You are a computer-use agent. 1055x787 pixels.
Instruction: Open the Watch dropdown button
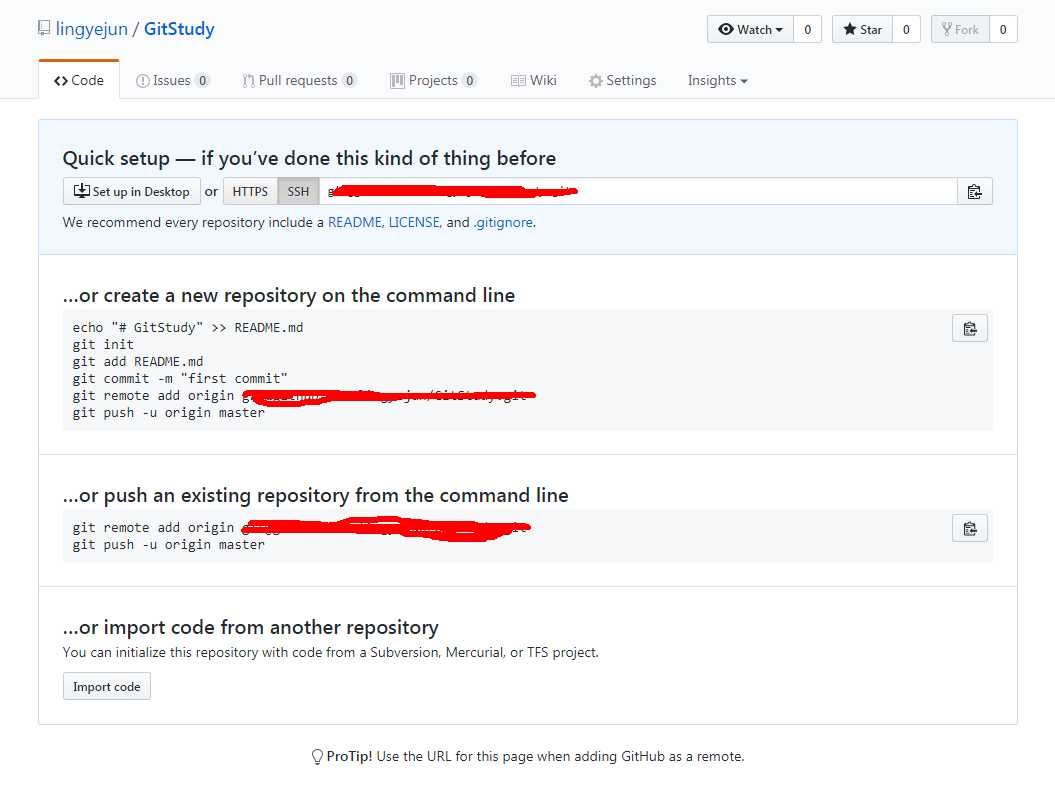[750, 30]
